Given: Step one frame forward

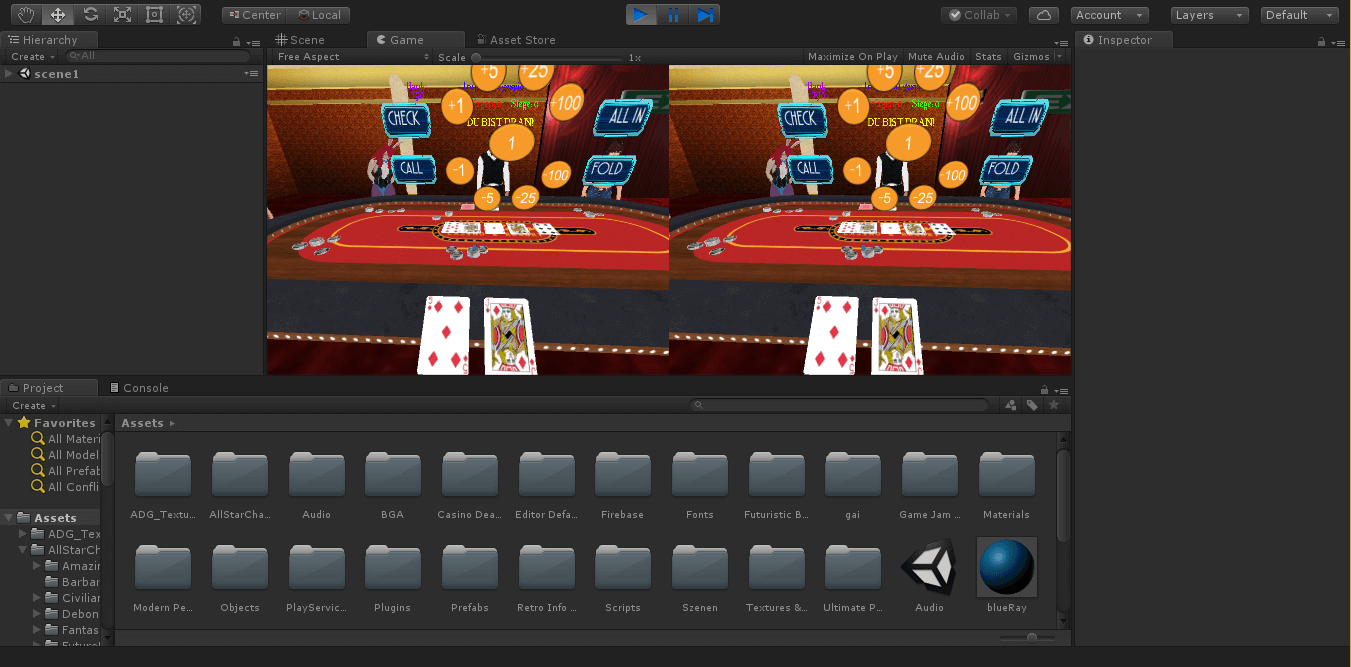Looking at the screenshot, I should pyautogui.click(x=705, y=15).
